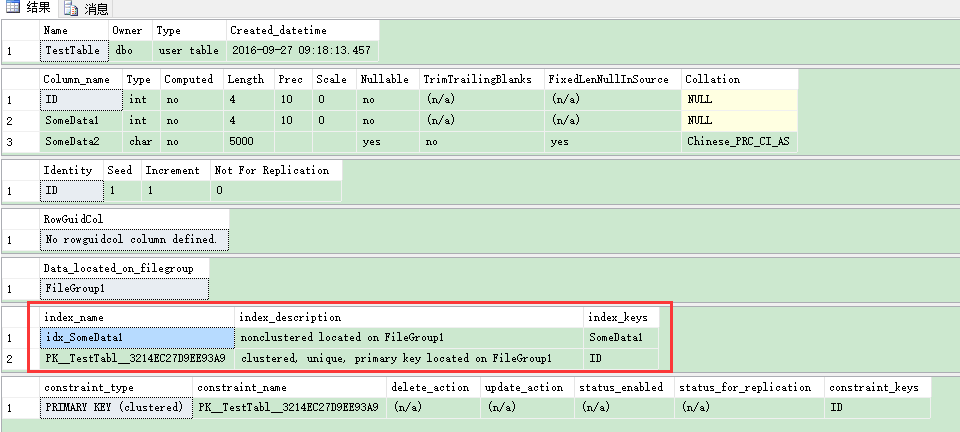Click the index_description column header
Screen dimensions: 960x432
click(x=409, y=318)
